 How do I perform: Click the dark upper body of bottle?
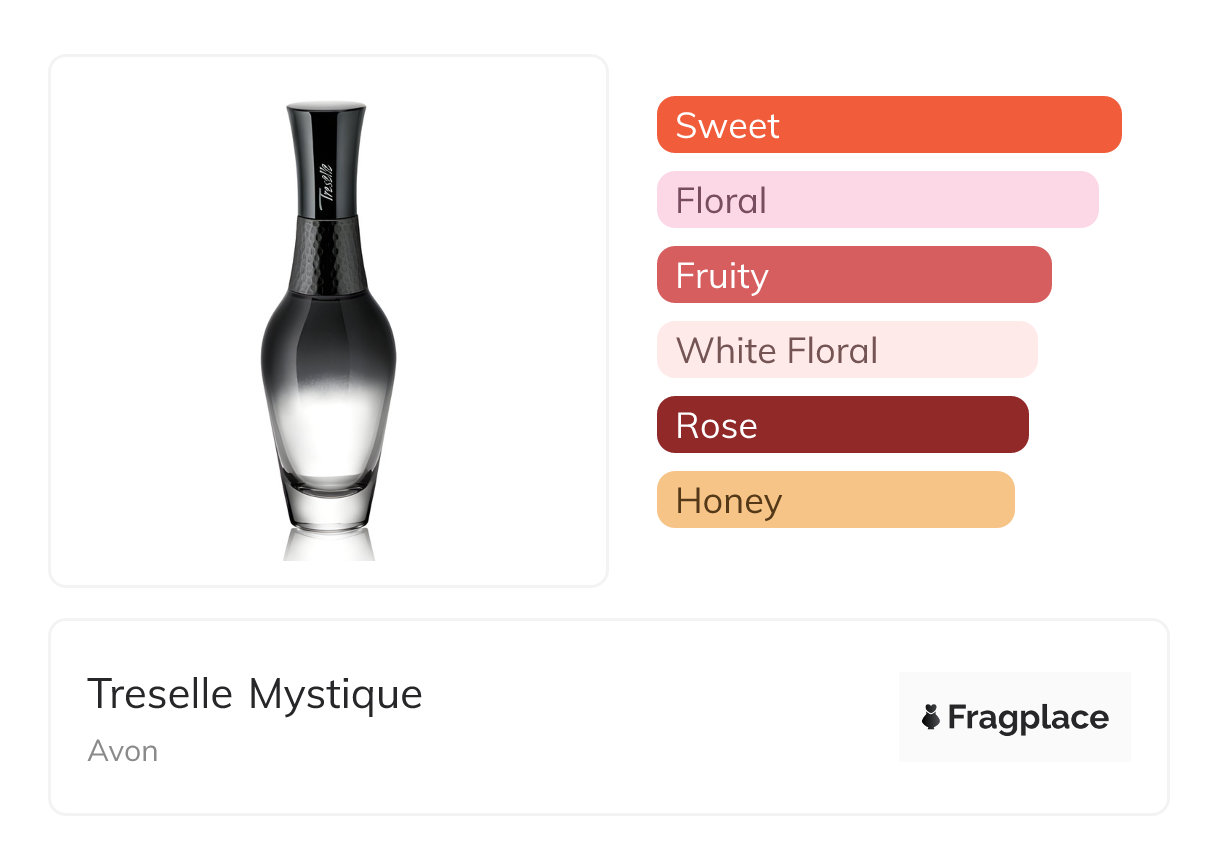point(328,335)
